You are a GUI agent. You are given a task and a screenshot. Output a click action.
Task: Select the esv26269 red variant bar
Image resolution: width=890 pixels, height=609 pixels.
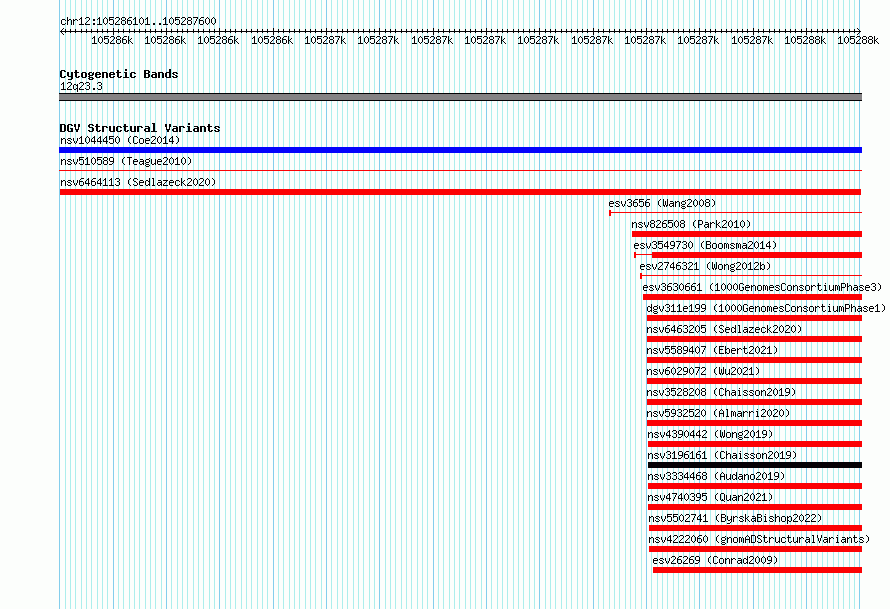pos(757,570)
